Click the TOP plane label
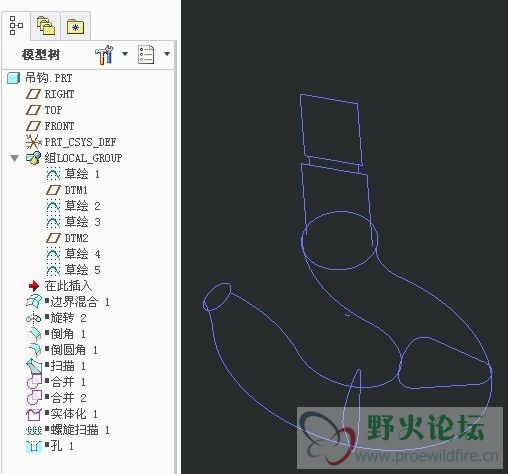Viewport: 508px width, 474px height. (x=53, y=110)
